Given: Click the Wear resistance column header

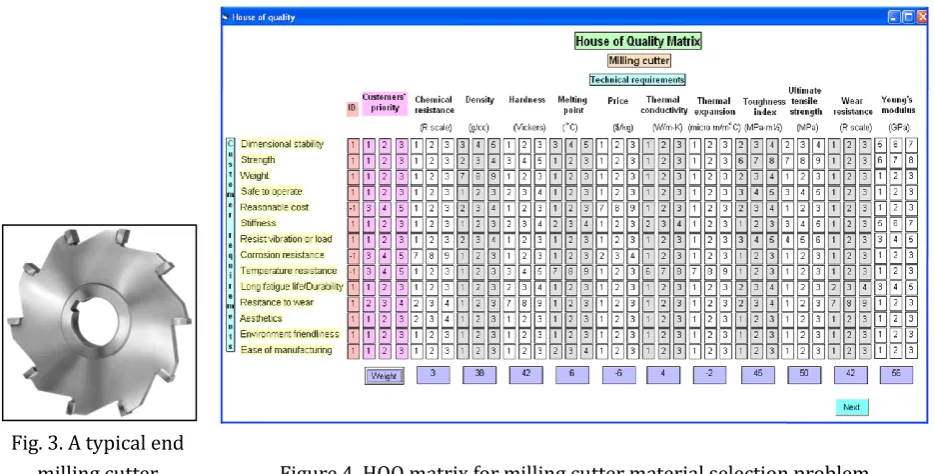Looking at the screenshot, I should point(852,107).
